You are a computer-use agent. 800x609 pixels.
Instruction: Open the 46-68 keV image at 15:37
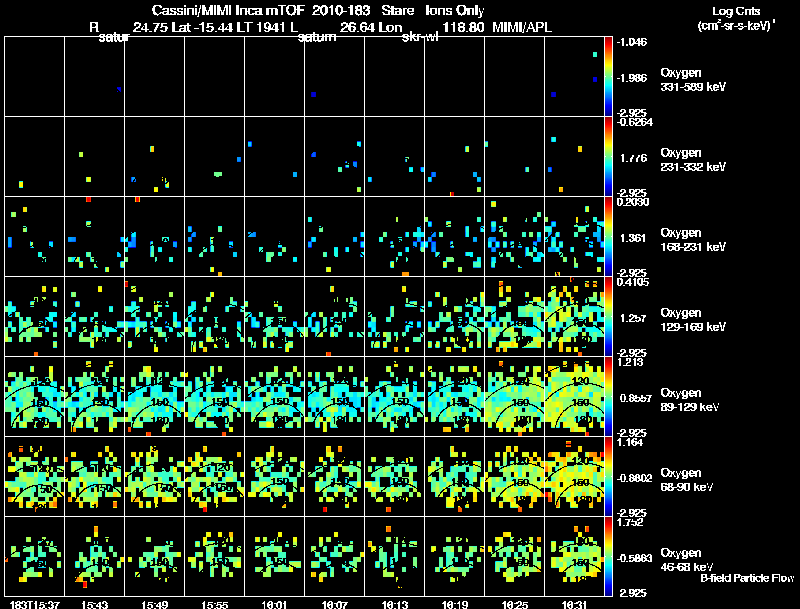(x=34, y=556)
